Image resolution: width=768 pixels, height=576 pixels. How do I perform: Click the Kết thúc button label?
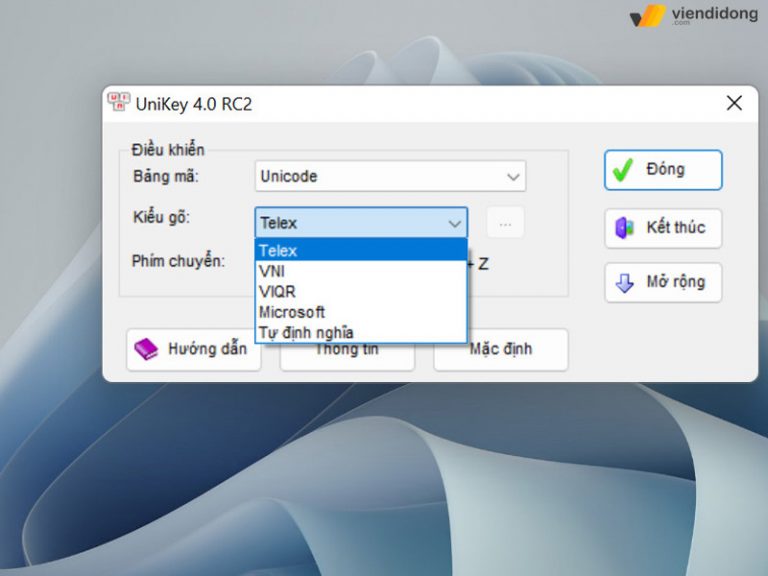tap(676, 227)
